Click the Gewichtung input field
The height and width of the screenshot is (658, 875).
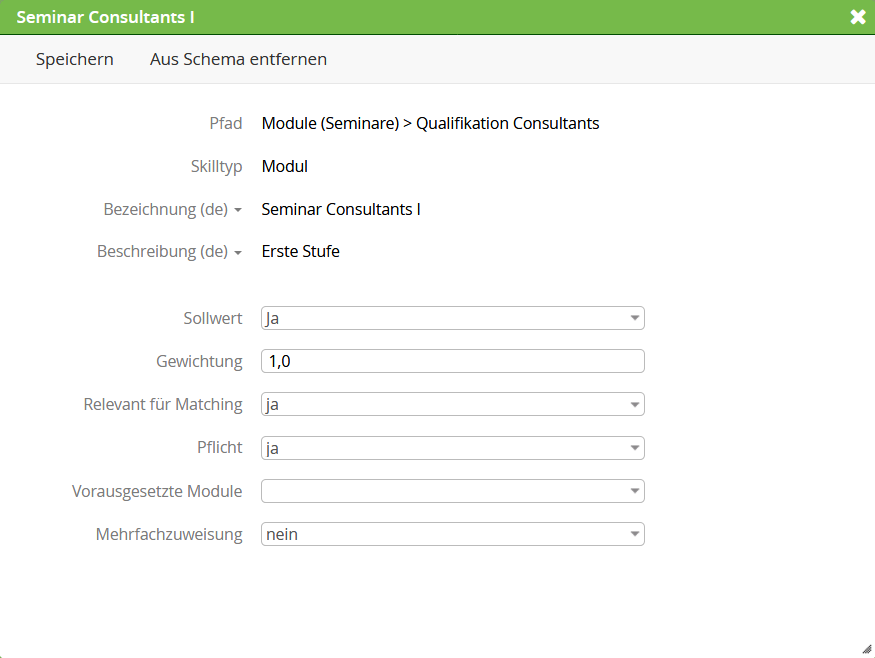pyautogui.click(x=453, y=361)
